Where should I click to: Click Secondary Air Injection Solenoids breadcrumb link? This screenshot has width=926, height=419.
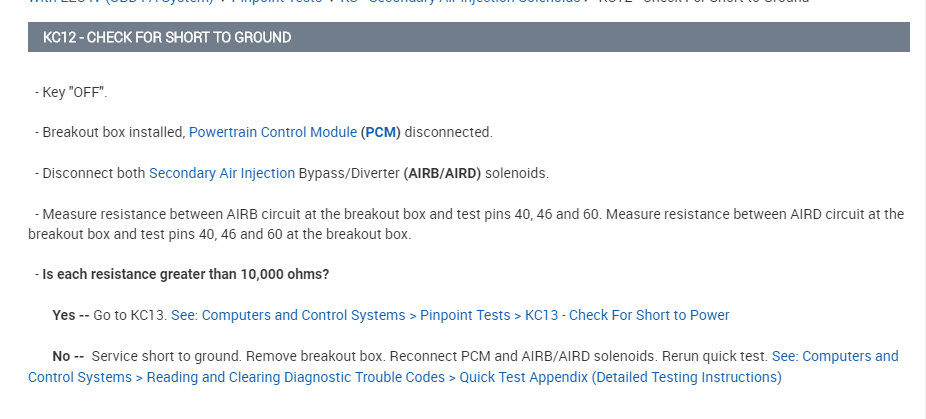tap(480, 2)
